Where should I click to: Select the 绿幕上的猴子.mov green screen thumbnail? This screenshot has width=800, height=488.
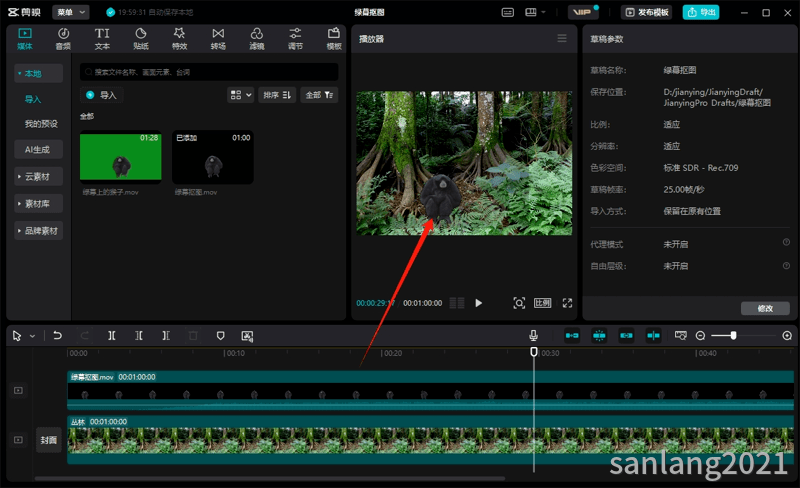click(x=121, y=157)
